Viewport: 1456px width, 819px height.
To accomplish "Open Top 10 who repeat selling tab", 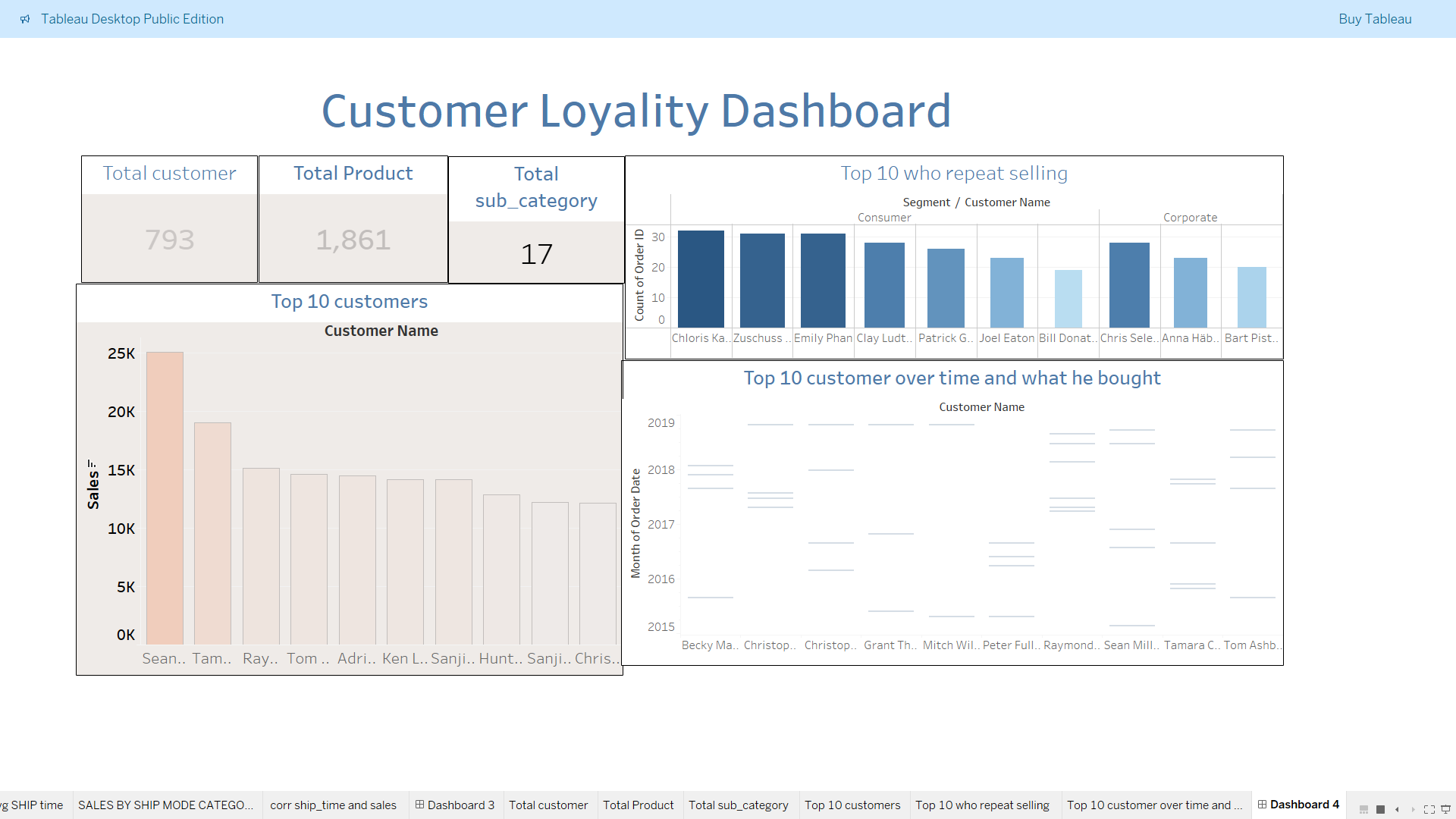I will pyautogui.click(x=982, y=805).
